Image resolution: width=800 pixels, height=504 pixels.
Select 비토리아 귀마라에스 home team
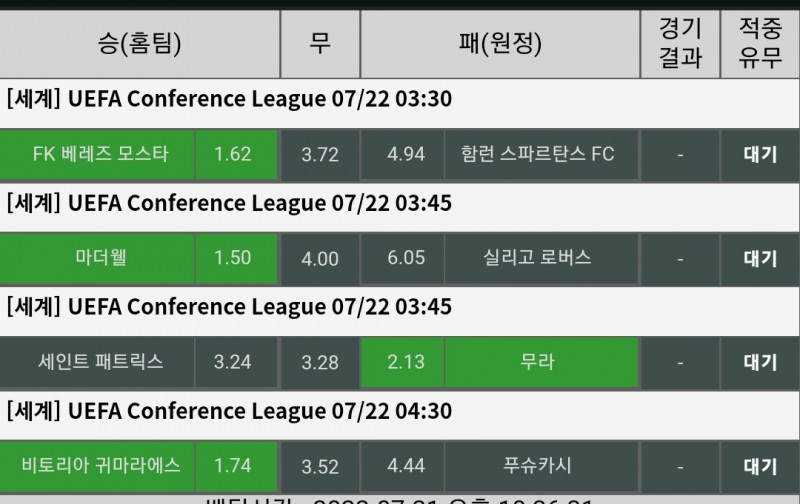[x=99, y=466]
